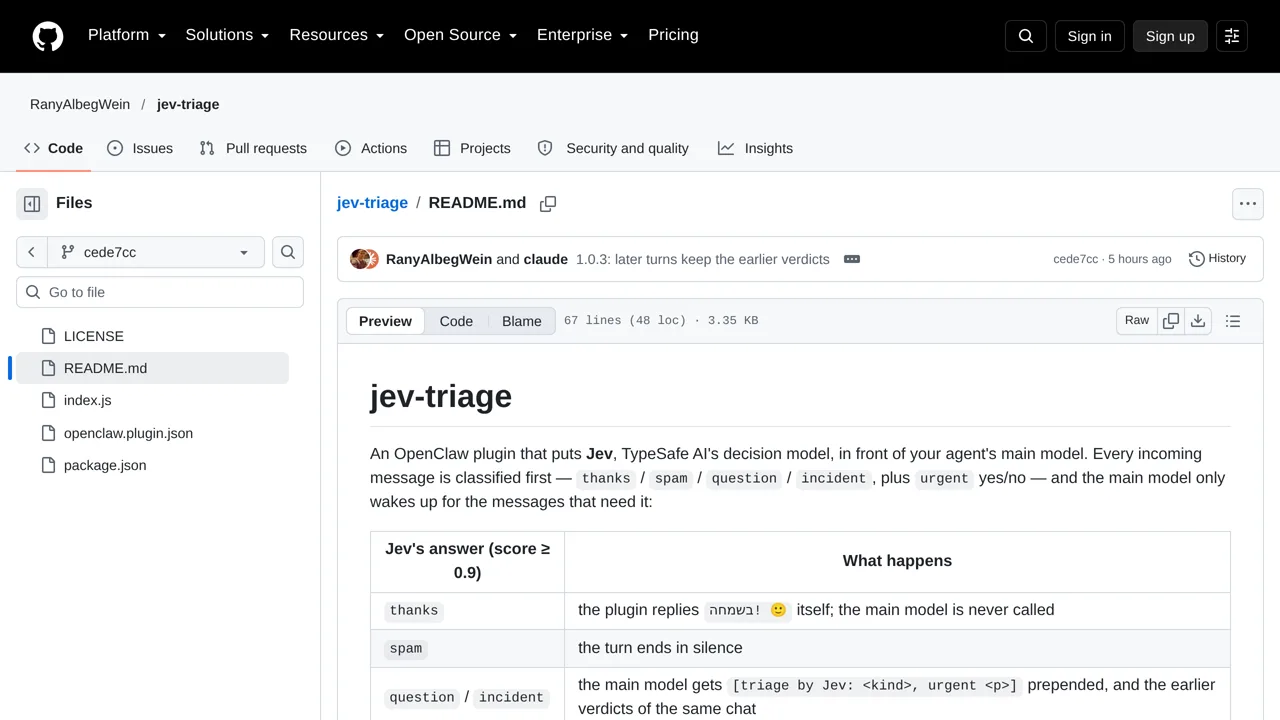Image resolution: width=1280 pixels, height=720 pixels.
Task: Click the Raw button
Action: tap(1137, 321)
